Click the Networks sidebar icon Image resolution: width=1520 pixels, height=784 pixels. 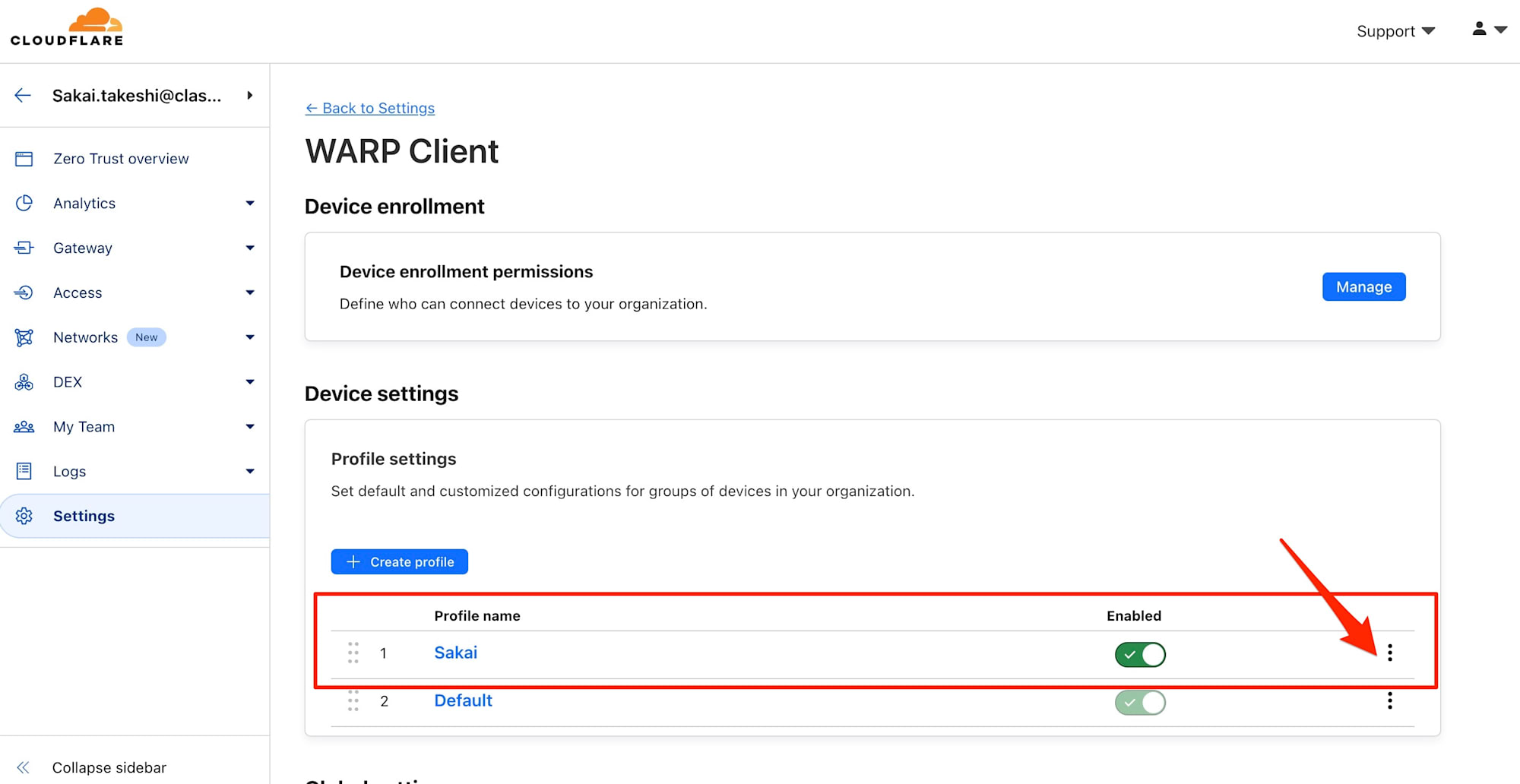coord(24,337)
